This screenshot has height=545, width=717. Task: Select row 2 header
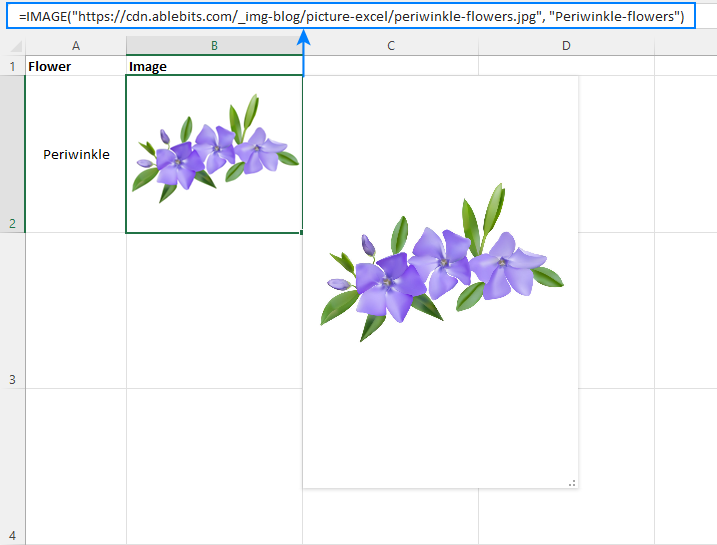(12, 154)
